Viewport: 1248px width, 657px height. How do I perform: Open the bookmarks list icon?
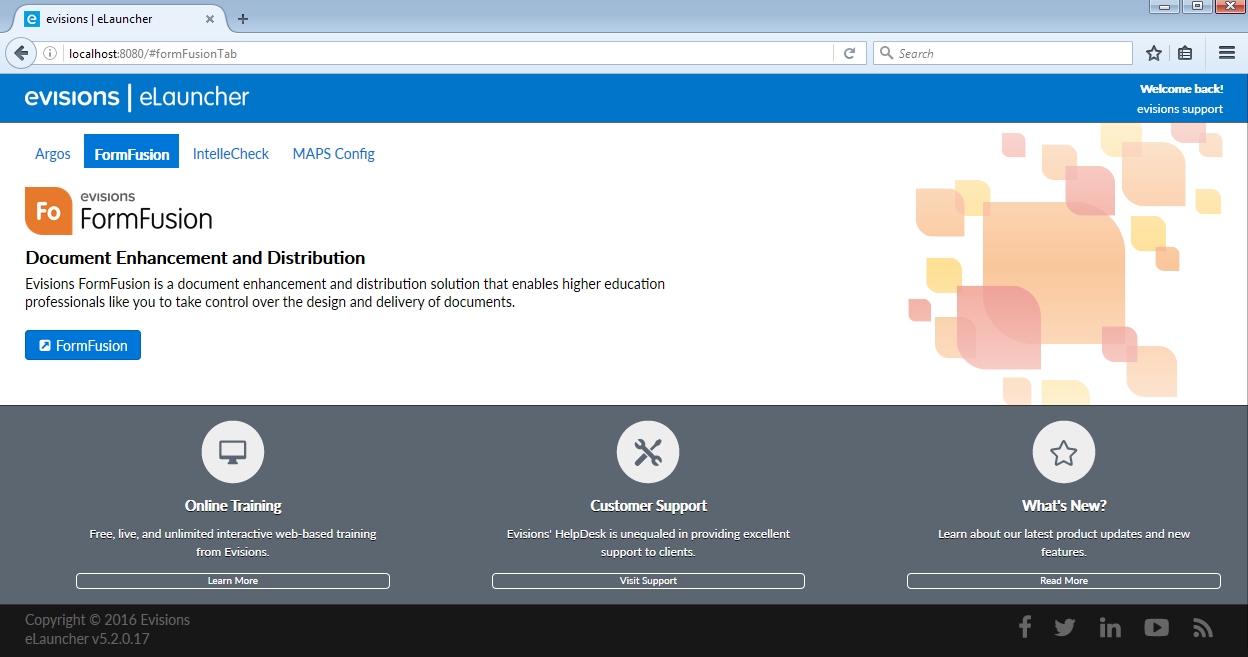[x=1185, y=53]
